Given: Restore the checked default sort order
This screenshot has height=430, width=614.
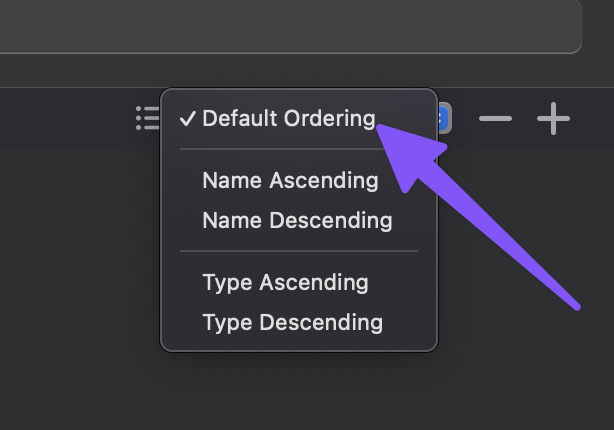Looking at the screenshot, I should (288, 119).
